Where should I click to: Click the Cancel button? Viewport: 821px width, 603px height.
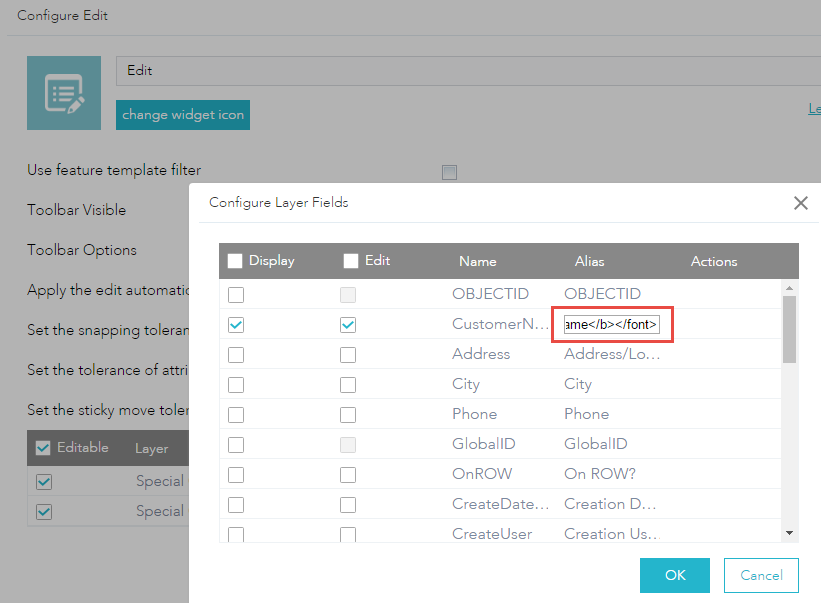click(761, 575)
